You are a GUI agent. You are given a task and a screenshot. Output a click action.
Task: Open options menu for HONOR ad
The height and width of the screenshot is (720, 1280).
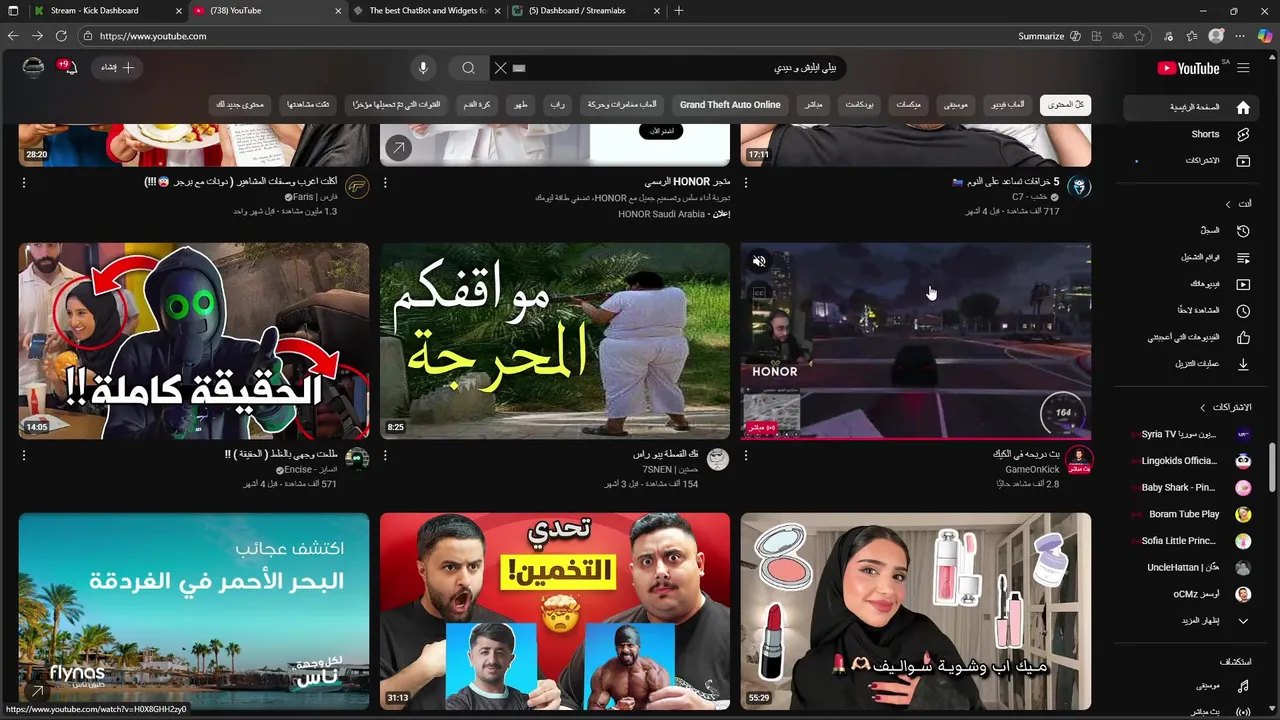coord(385,183)
